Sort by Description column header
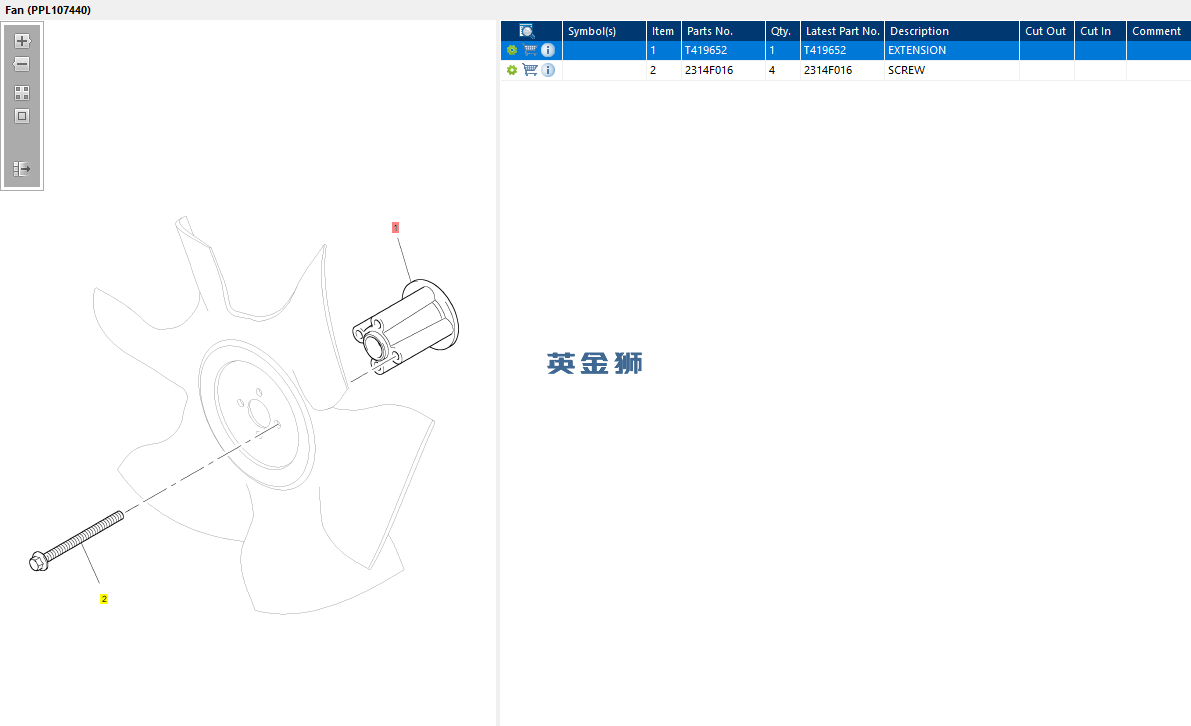The width and height of the screenshot is (1191, 726). tap(952, 31)
